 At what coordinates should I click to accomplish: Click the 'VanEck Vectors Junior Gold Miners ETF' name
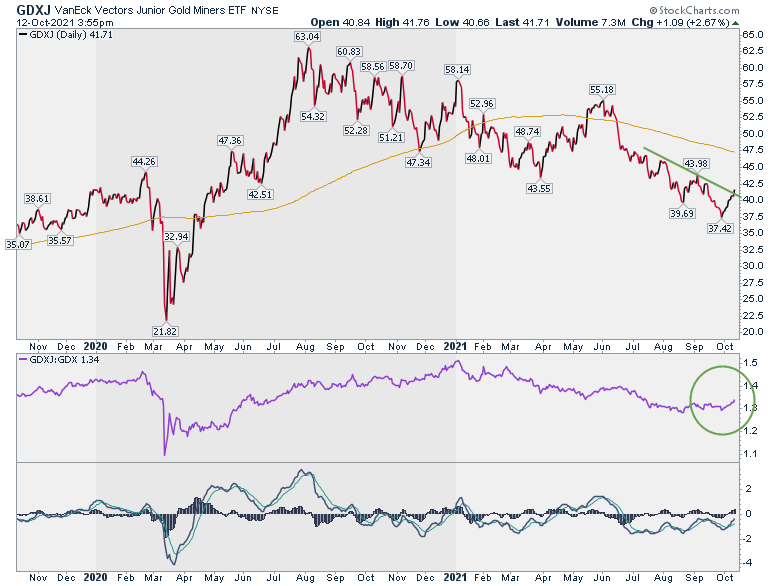tap(151, 10)
